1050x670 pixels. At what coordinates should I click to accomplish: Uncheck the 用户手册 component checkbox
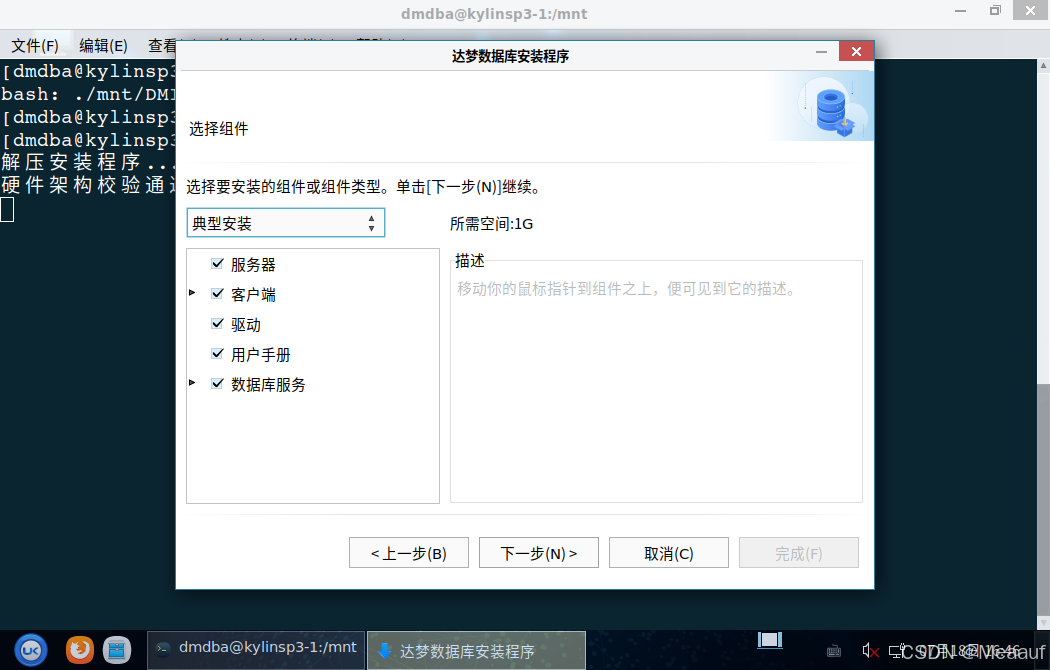click(x=217, y=353)
